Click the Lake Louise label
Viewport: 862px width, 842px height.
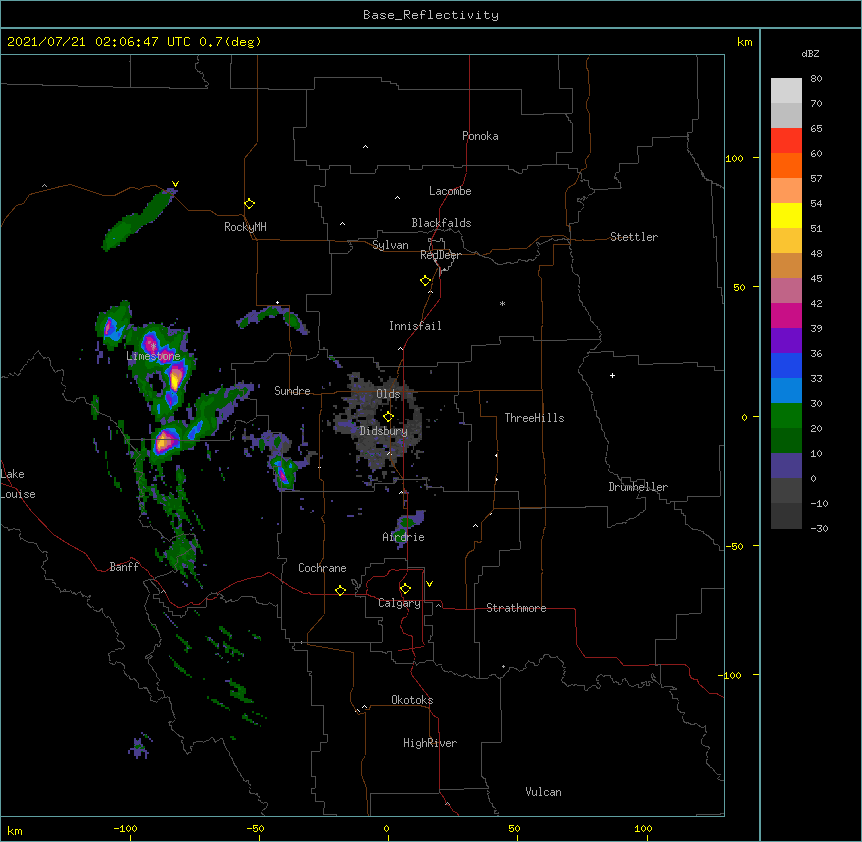18,484
